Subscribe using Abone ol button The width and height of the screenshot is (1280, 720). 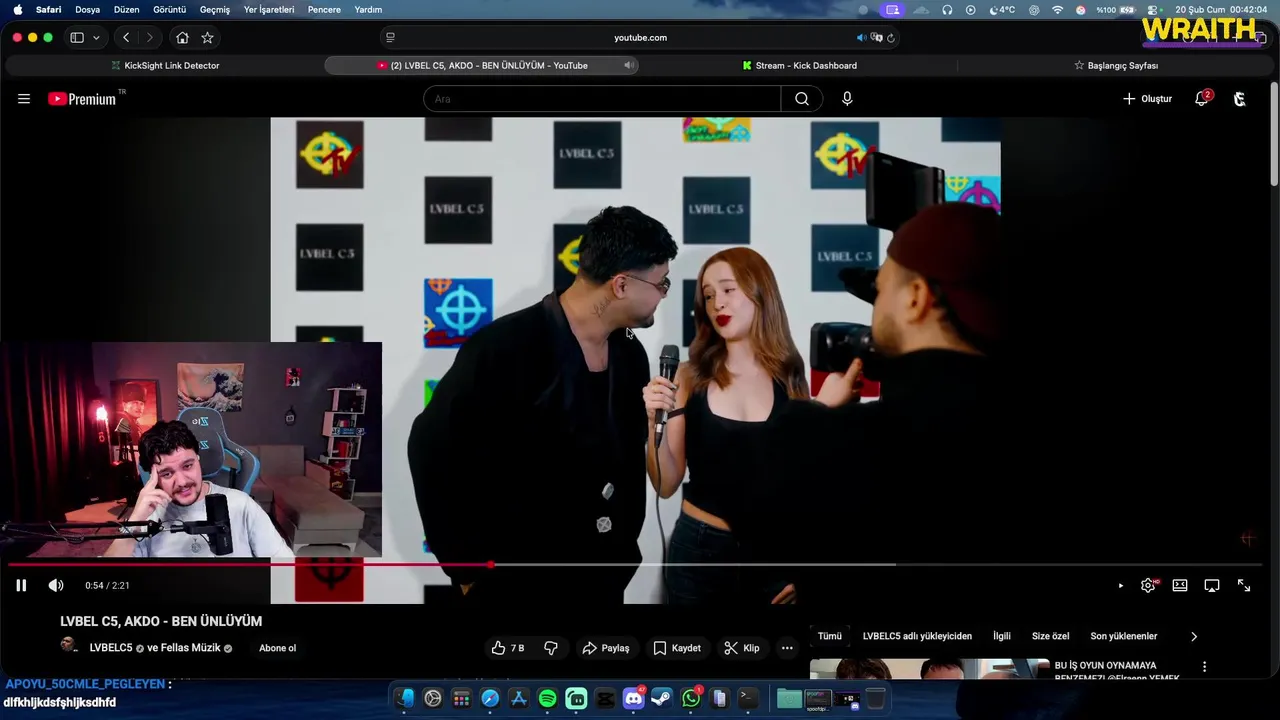pos(278,648)
